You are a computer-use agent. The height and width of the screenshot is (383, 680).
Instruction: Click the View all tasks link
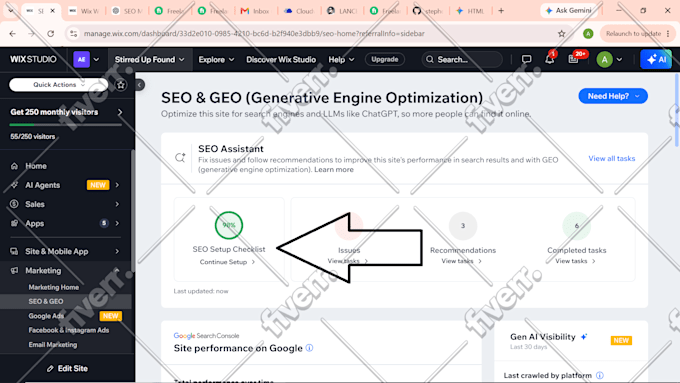click(x=611, y=158)
